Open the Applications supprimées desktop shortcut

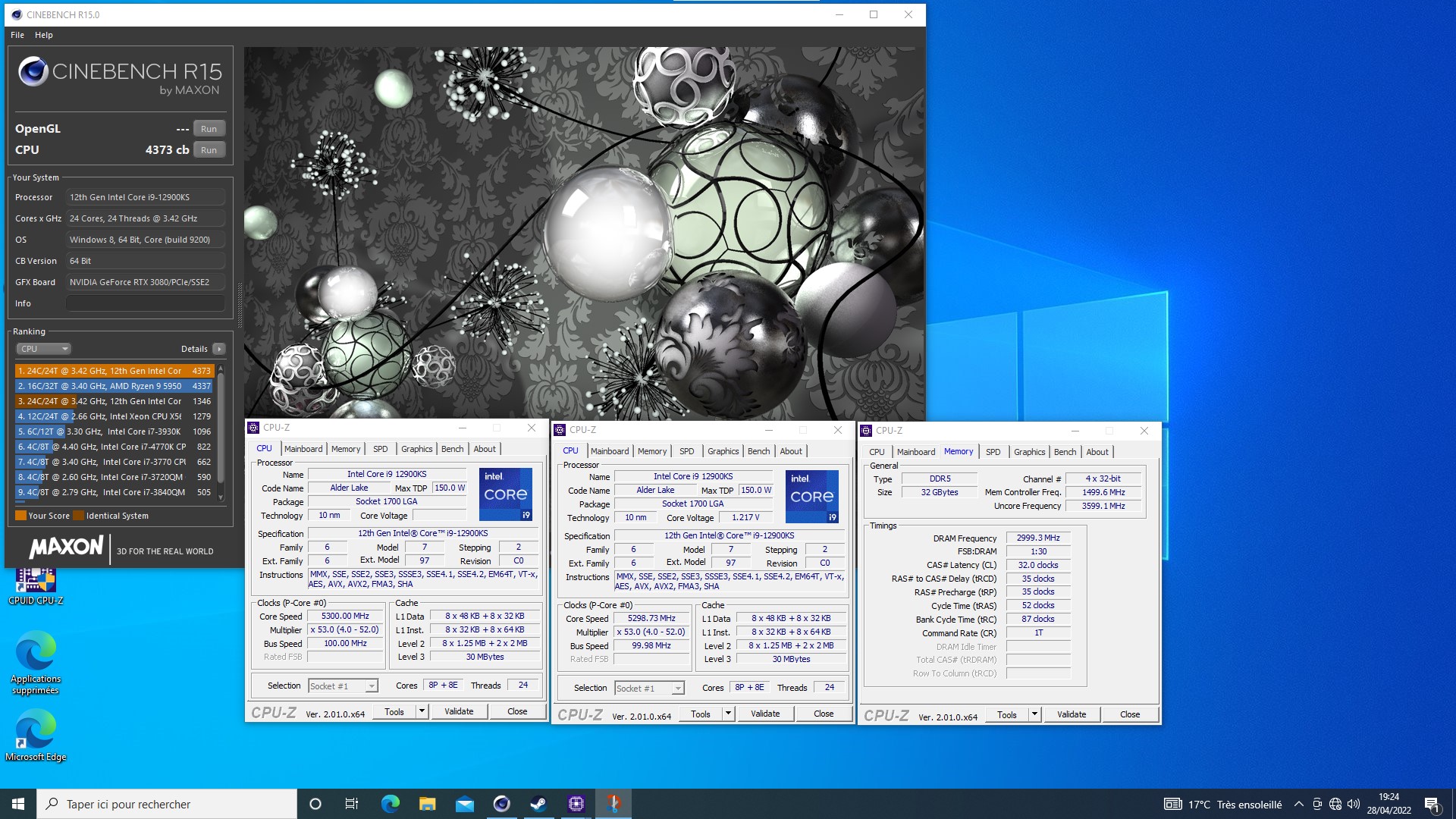(35, 662)
